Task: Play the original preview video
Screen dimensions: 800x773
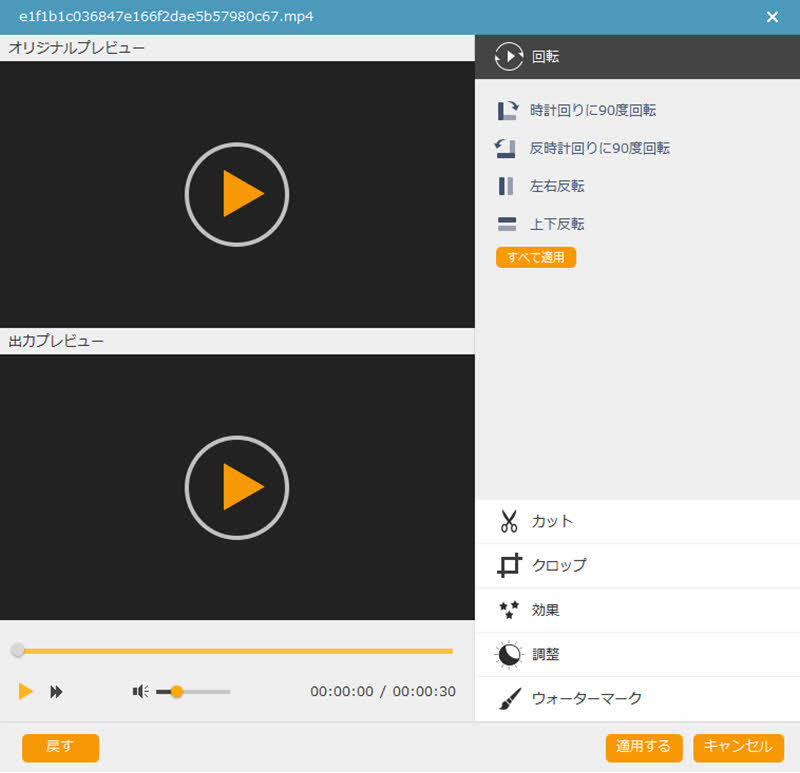Action: (x=237, y=194)
